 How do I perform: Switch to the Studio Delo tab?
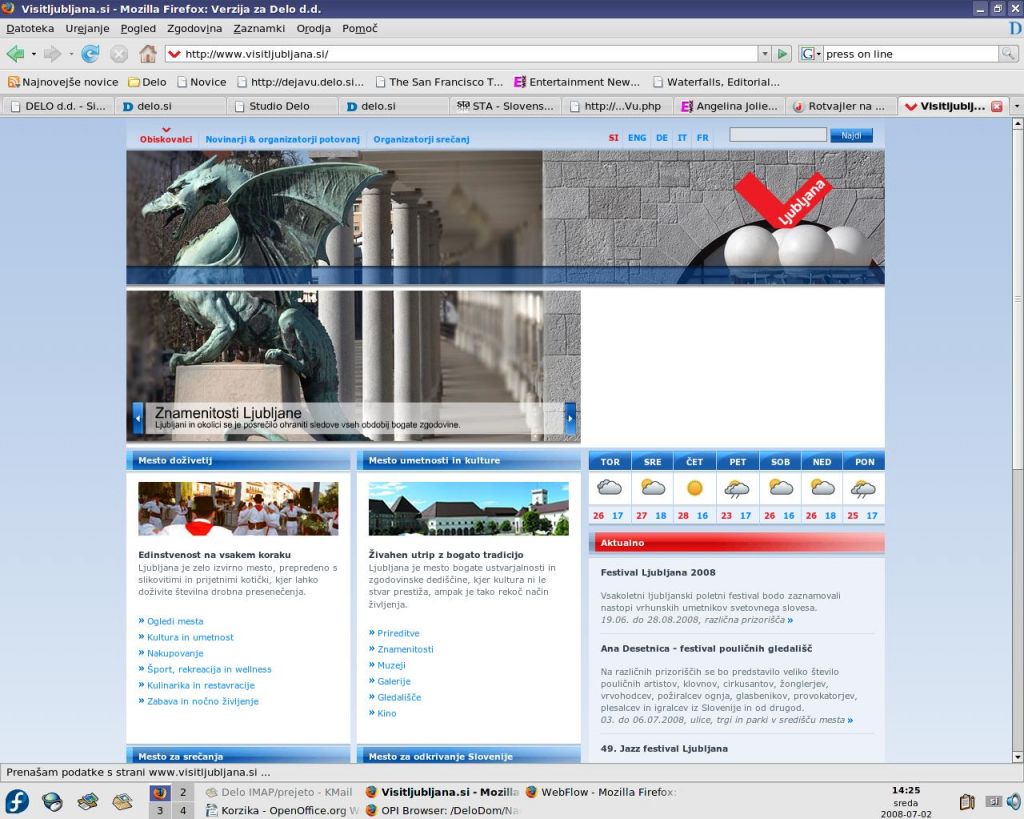[x=282, y=106]
